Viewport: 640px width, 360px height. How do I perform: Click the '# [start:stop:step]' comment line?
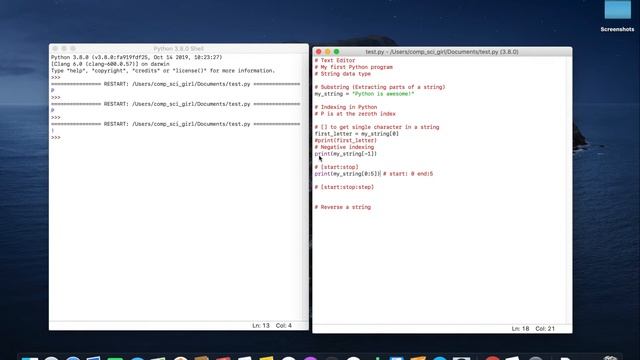point(344,187)
